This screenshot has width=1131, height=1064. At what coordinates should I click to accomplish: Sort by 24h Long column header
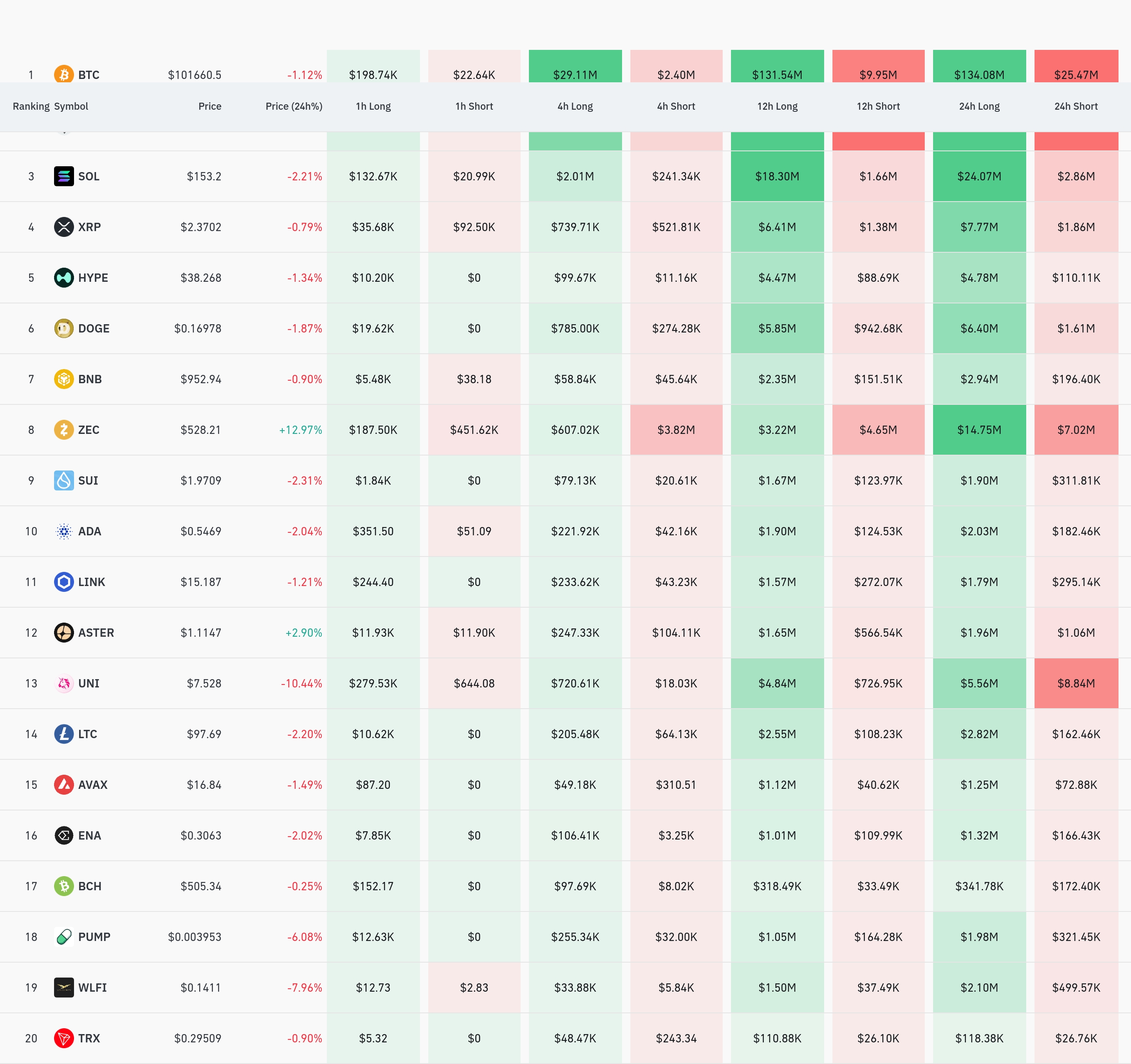tap(979, 106)
